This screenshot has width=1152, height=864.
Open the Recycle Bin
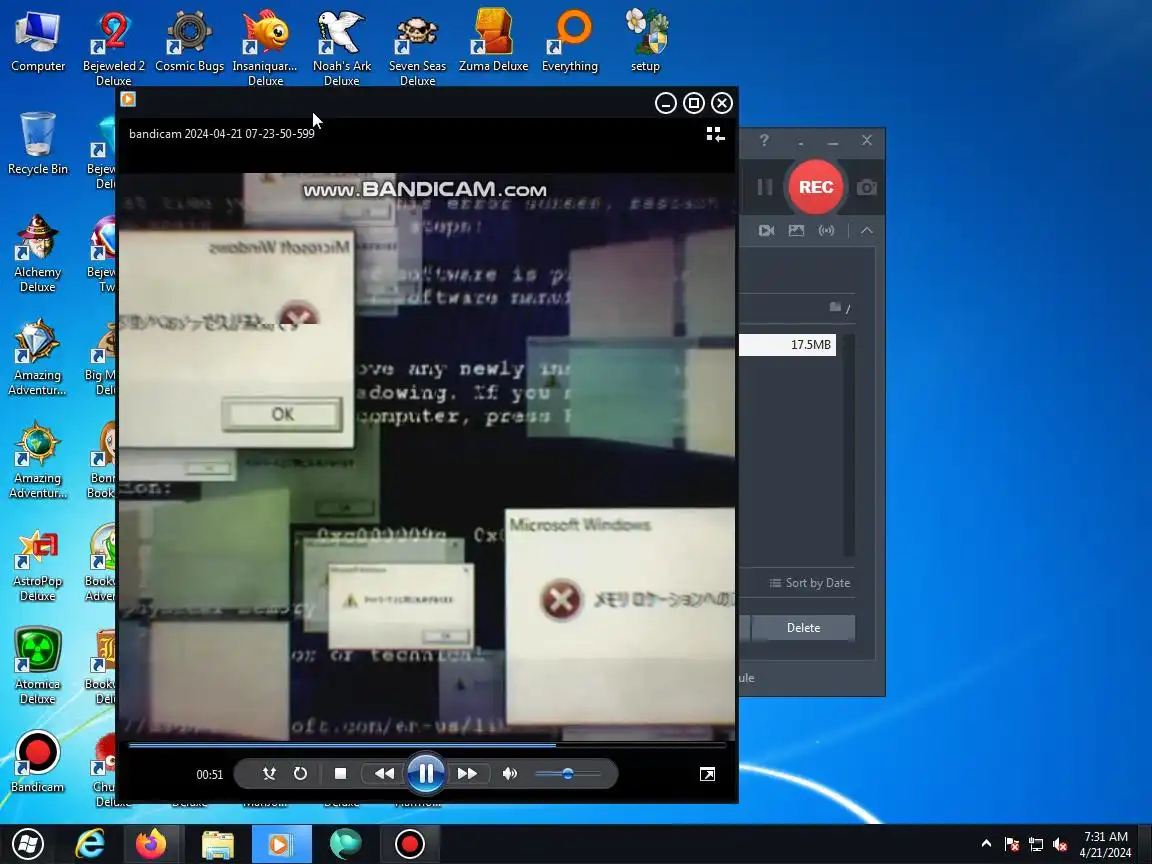[x=37, y=144]
